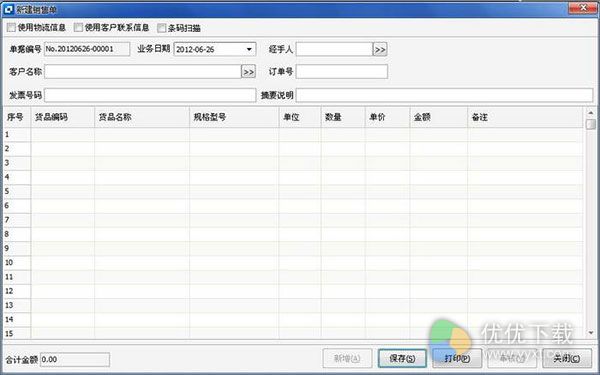This screenshot has height=375, width=600.
Task: Click the 货品编码 cell in row 1
Action: click(x=63, y=135)
